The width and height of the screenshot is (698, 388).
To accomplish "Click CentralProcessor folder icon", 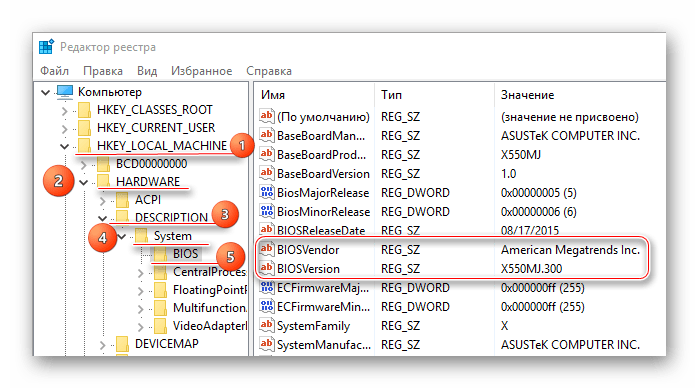I will (161, 272).
